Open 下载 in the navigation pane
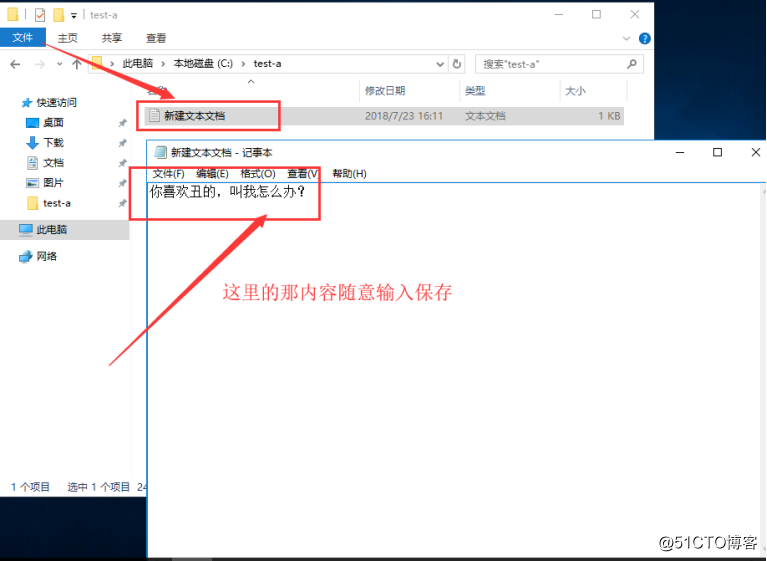Viewport: 767px width, 561px height. pos(53,143)
